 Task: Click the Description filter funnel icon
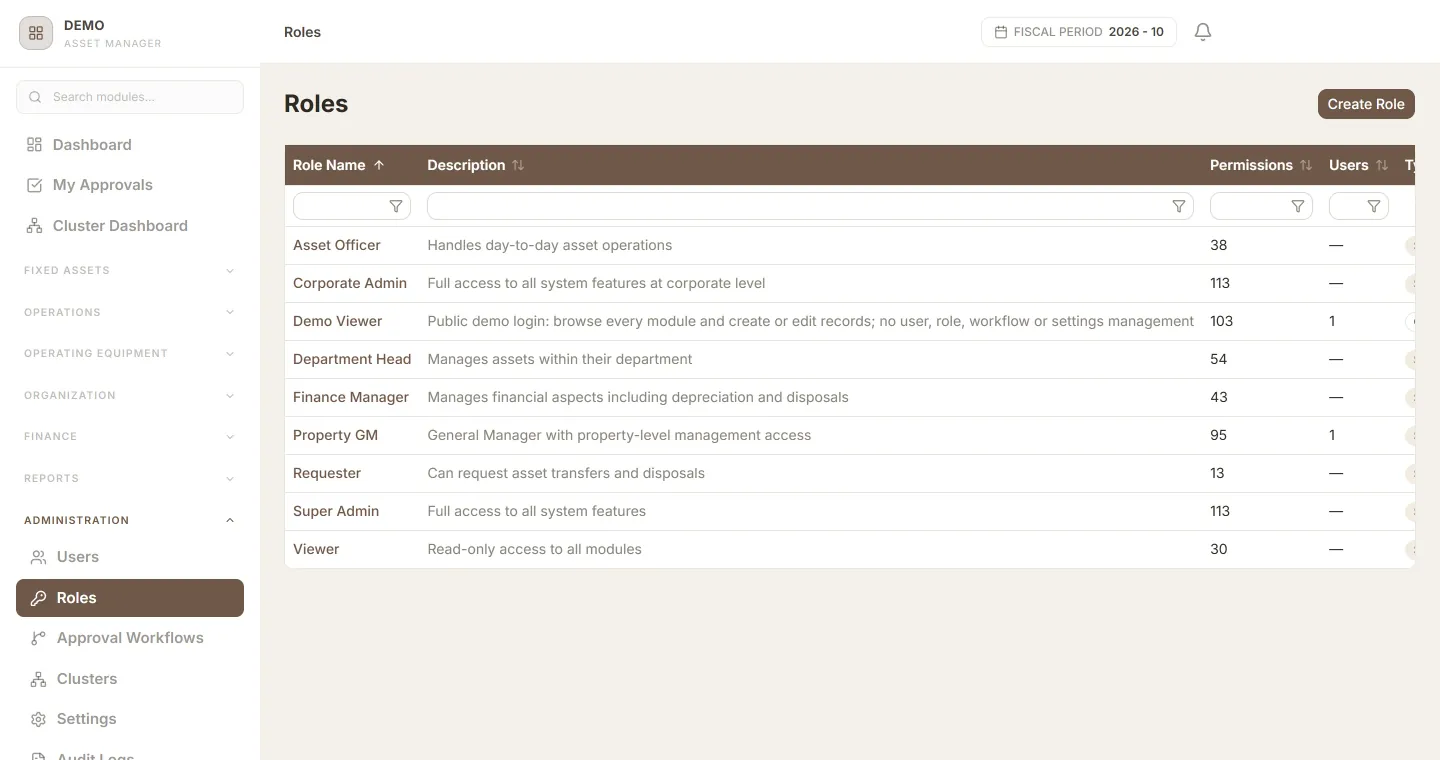pyautogui.click(x=1179, y=206)
